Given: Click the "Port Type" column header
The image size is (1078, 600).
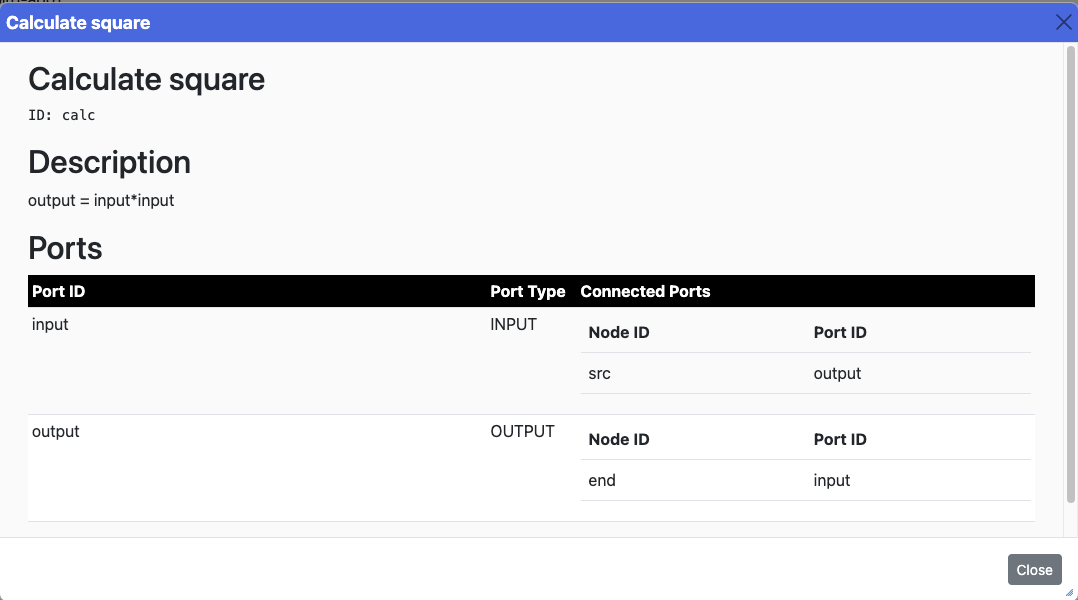Looking at the screenshot, I should pos(527,291).
